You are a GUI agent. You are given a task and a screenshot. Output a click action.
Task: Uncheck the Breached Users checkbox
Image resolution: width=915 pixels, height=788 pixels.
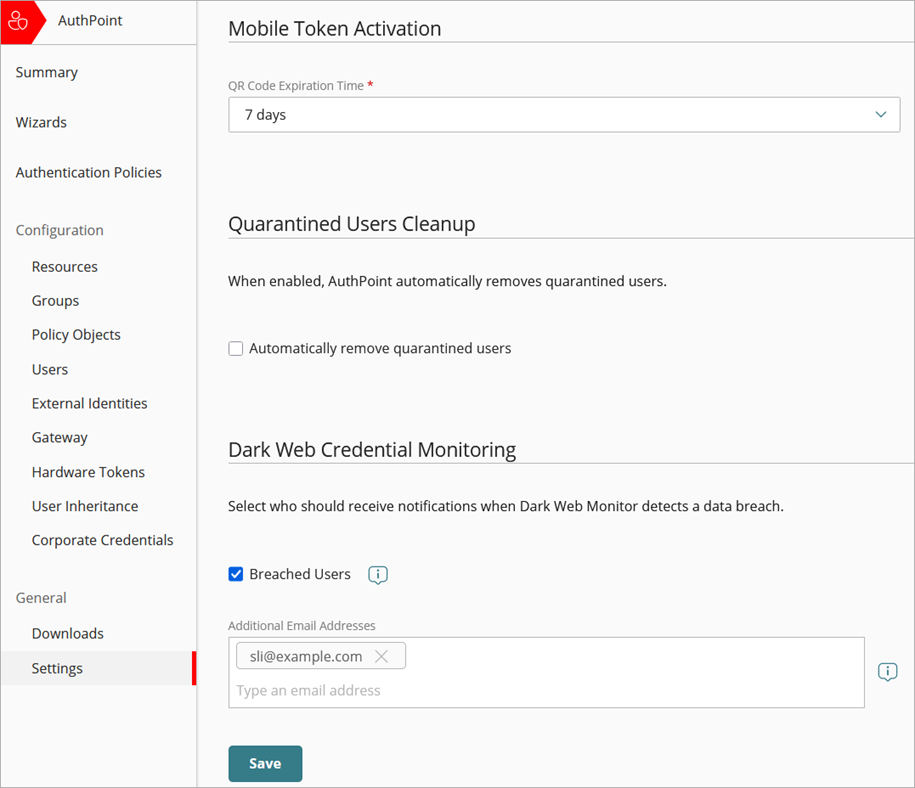(x=236, y=574)
